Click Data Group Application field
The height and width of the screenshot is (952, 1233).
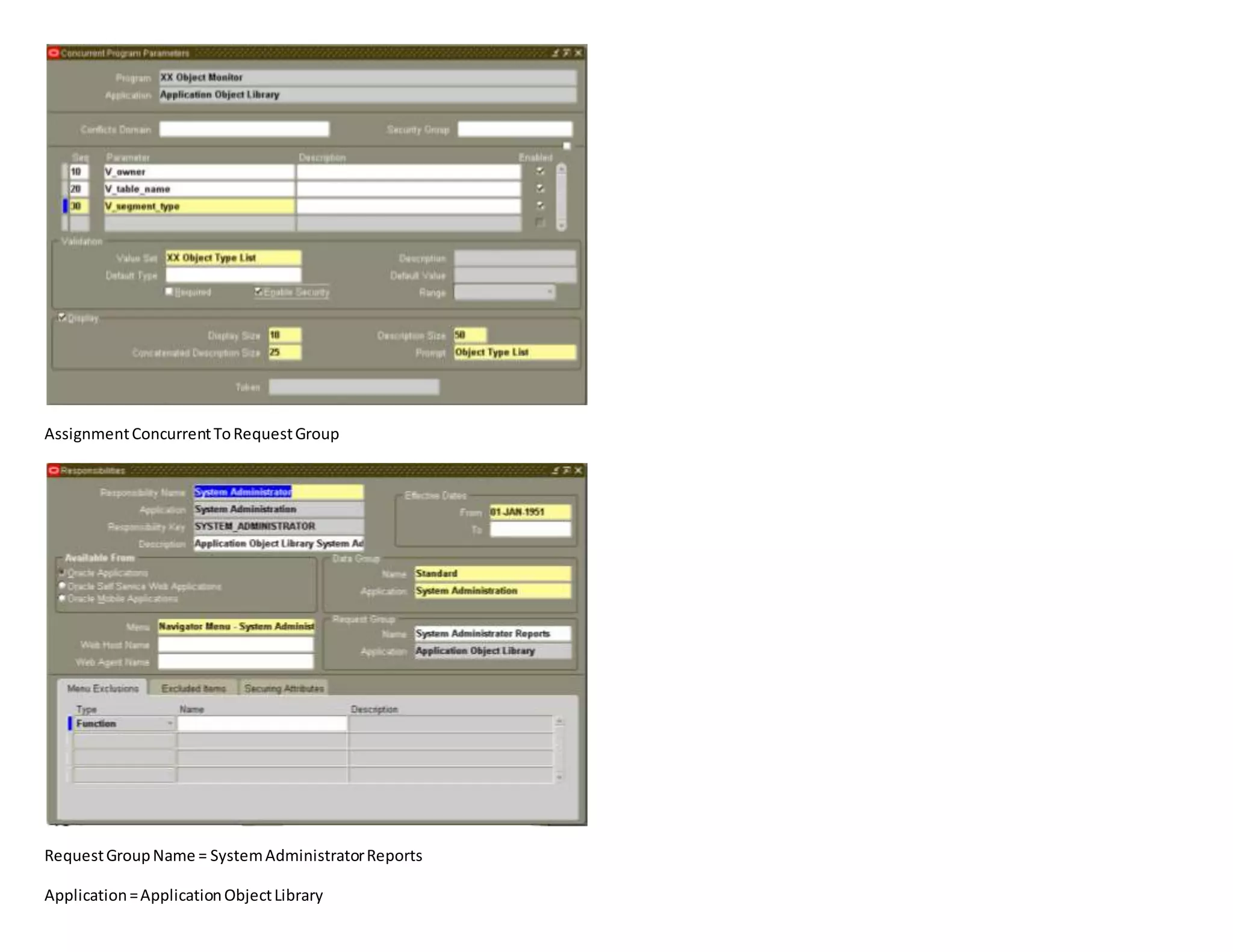492,590
